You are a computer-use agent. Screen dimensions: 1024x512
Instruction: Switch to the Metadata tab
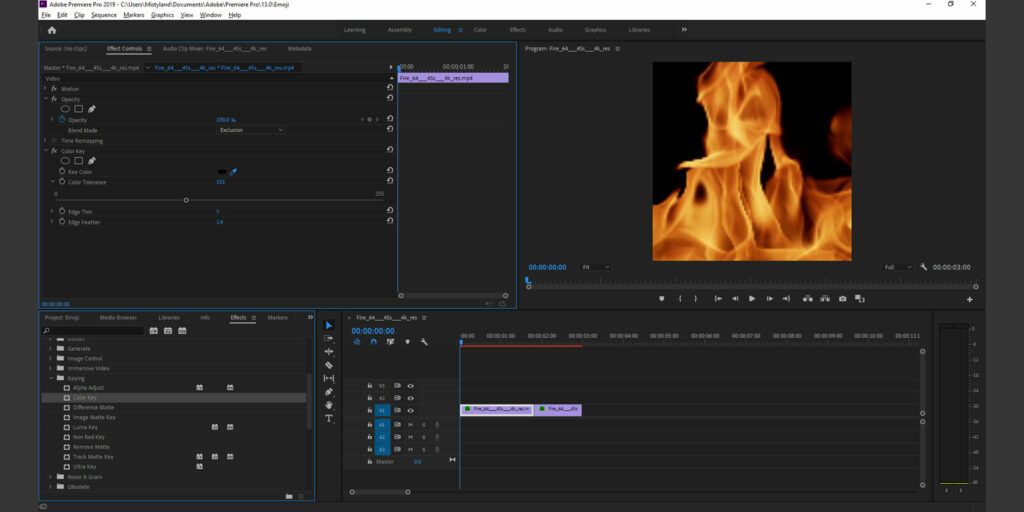299,48
